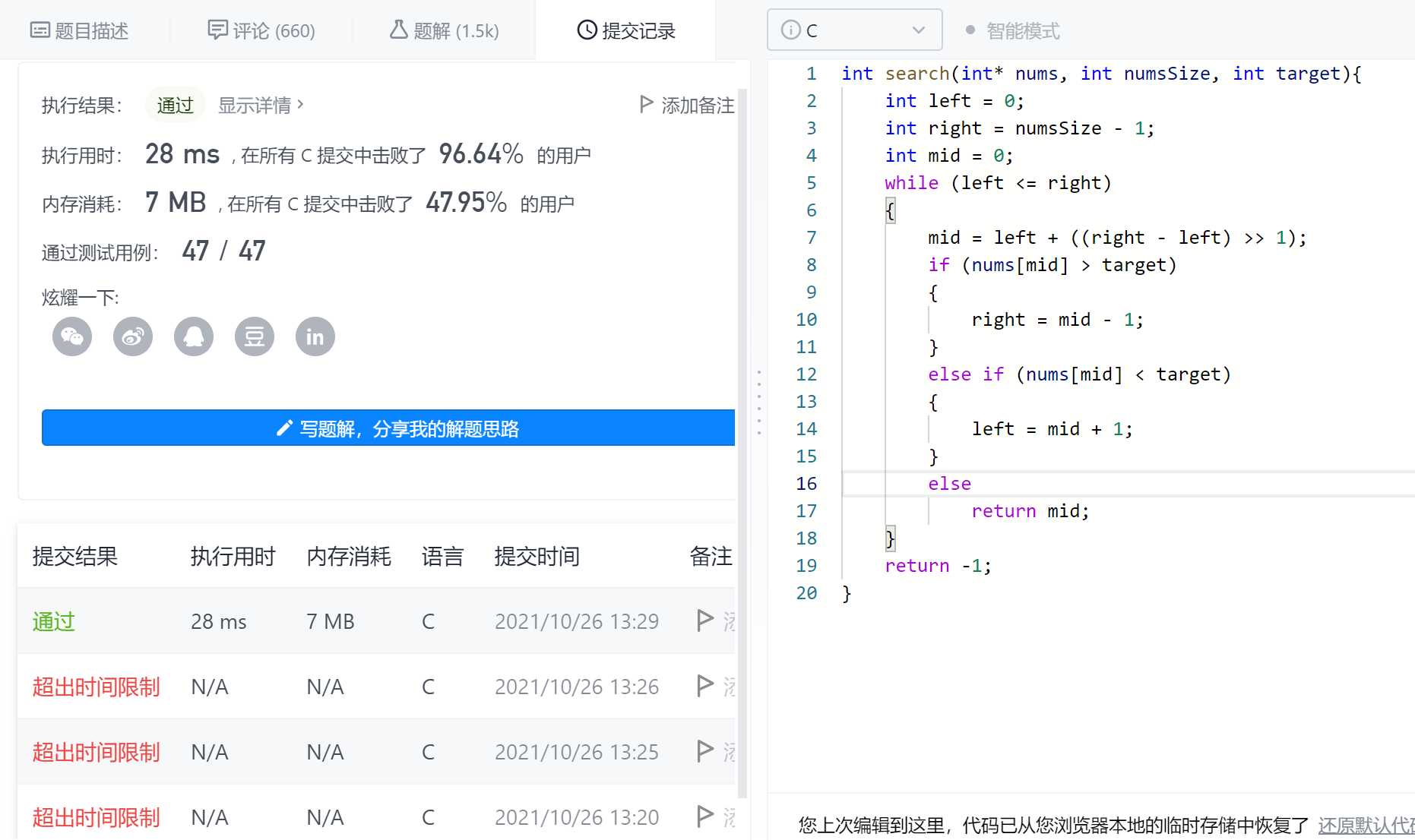Click note flag for 13:25 submission
The width and height of the screenshot is (1415, 840).
point(705,751)
